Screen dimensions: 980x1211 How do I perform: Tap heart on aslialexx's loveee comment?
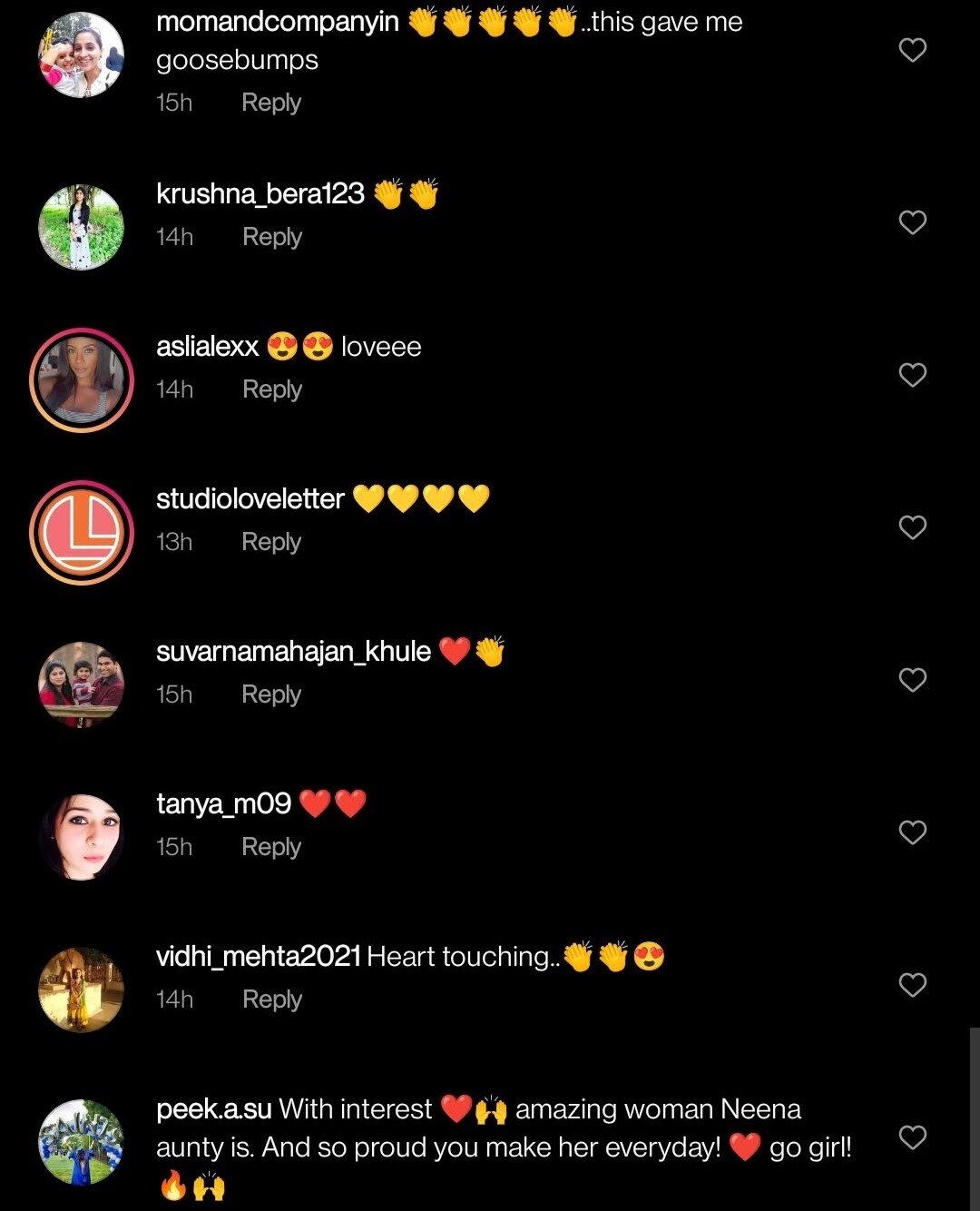pos(912,375)
